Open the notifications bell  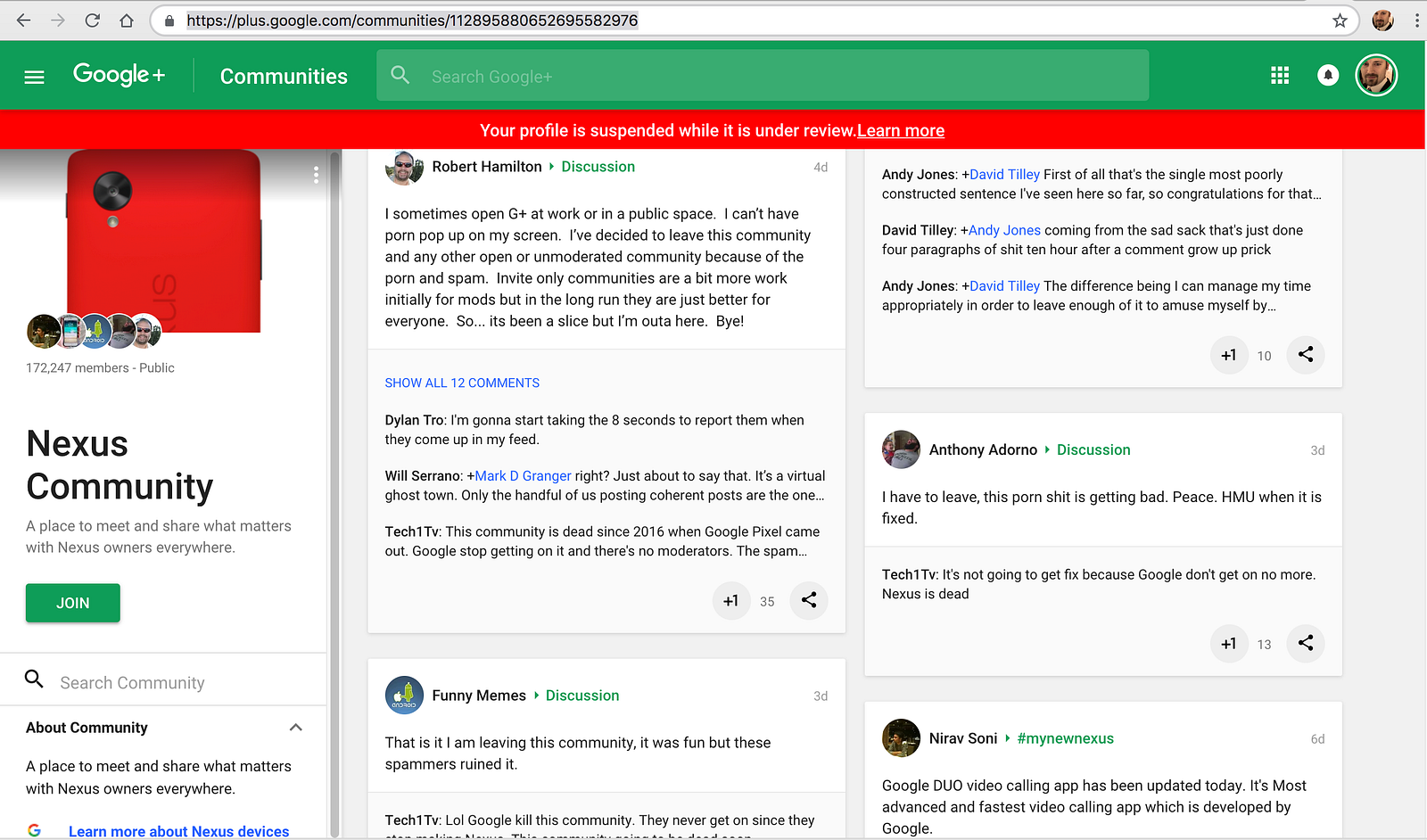coord(1328,76)
